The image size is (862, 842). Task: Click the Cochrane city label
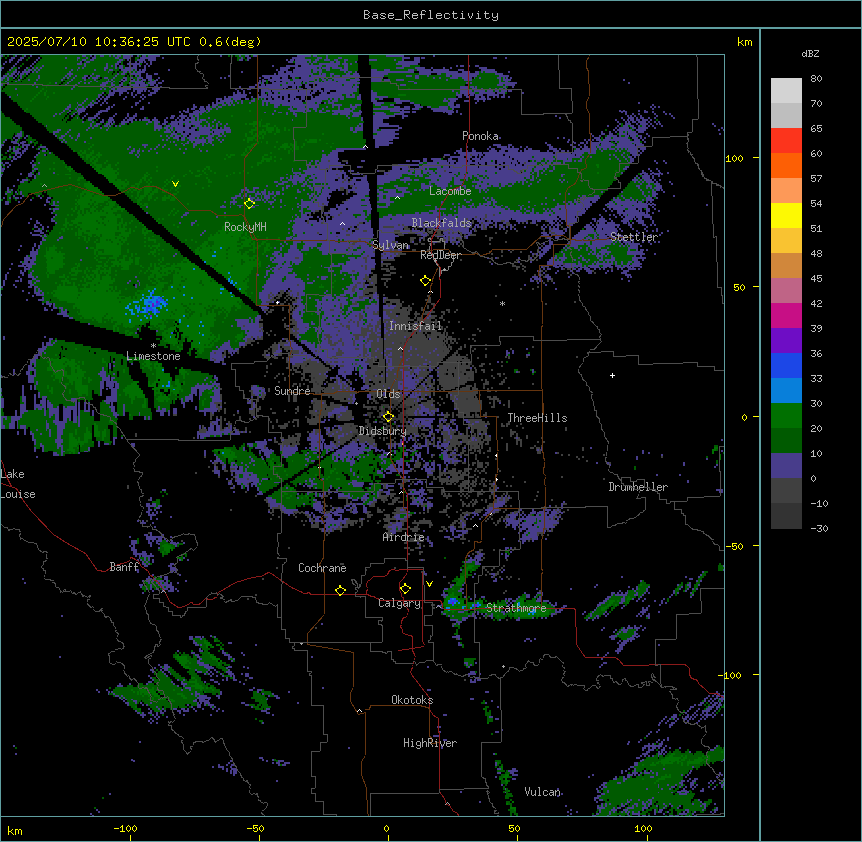pos(322,568)
